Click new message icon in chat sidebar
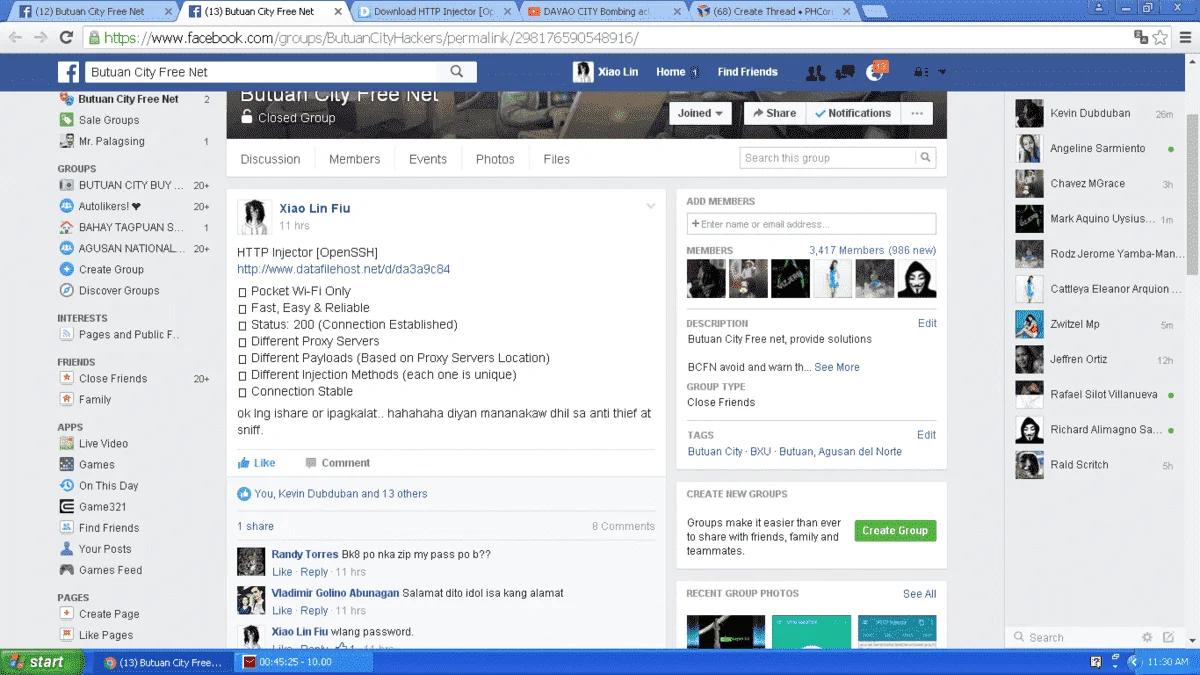This screenshot has width=1200, height=675. 1168,637
